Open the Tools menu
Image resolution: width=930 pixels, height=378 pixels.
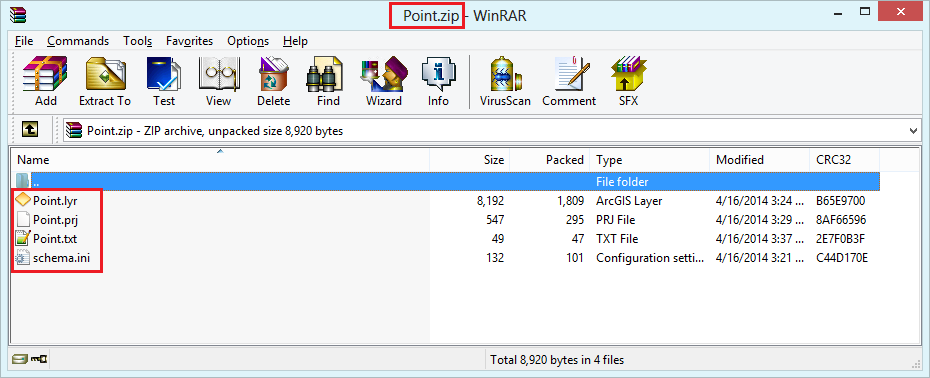pos(138,41)
